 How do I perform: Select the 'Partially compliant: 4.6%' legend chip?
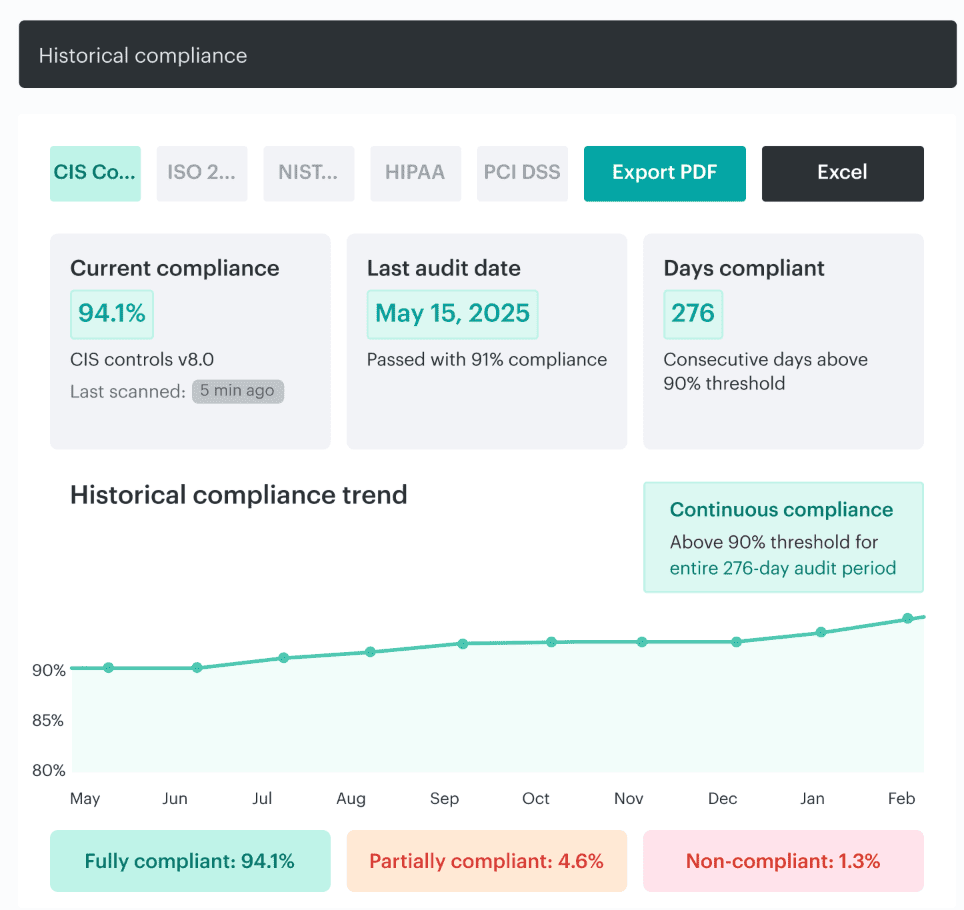486,860
